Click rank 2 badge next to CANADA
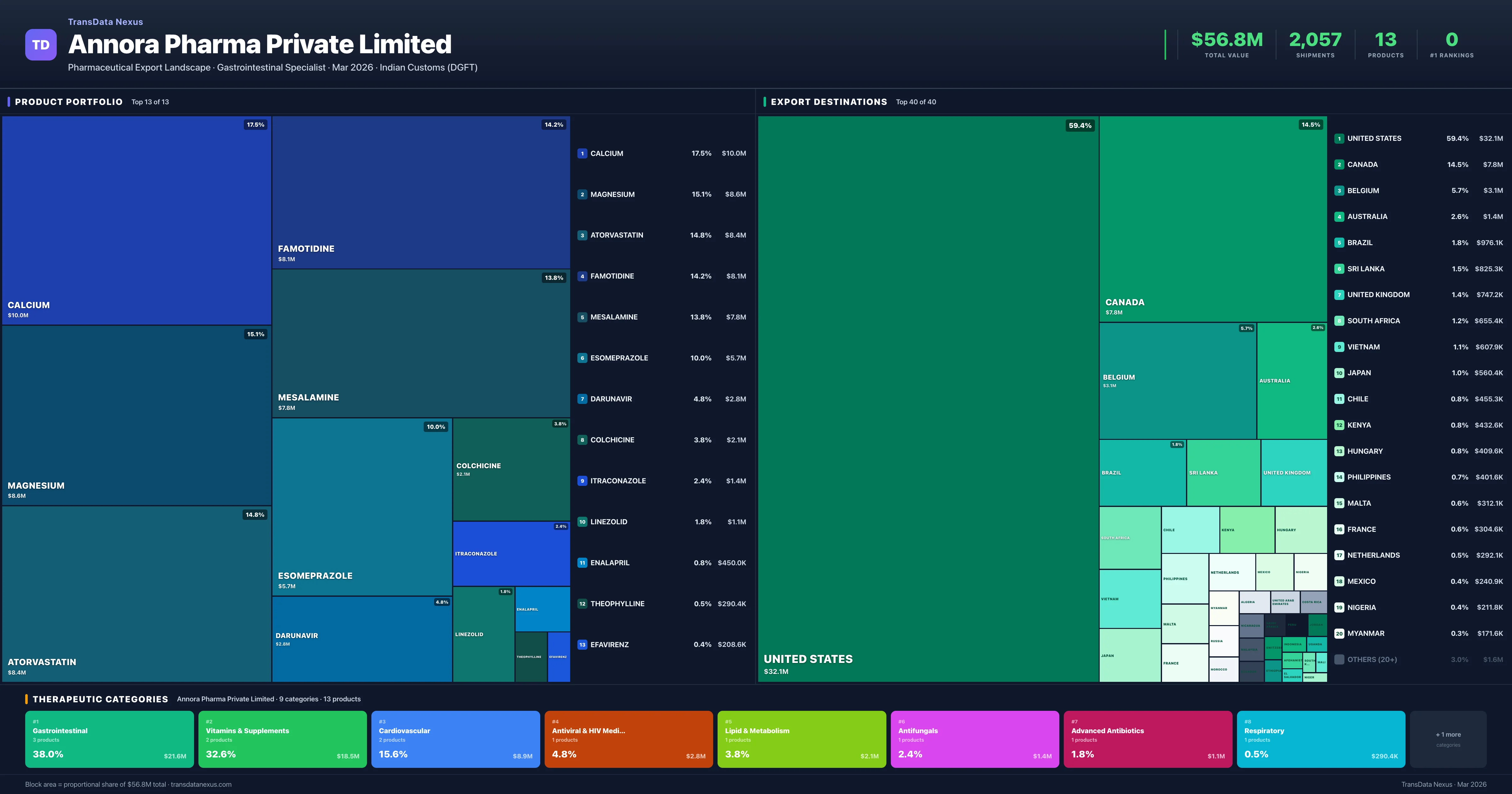This screenshot has width=1512, height=794. coord(1339,164)
